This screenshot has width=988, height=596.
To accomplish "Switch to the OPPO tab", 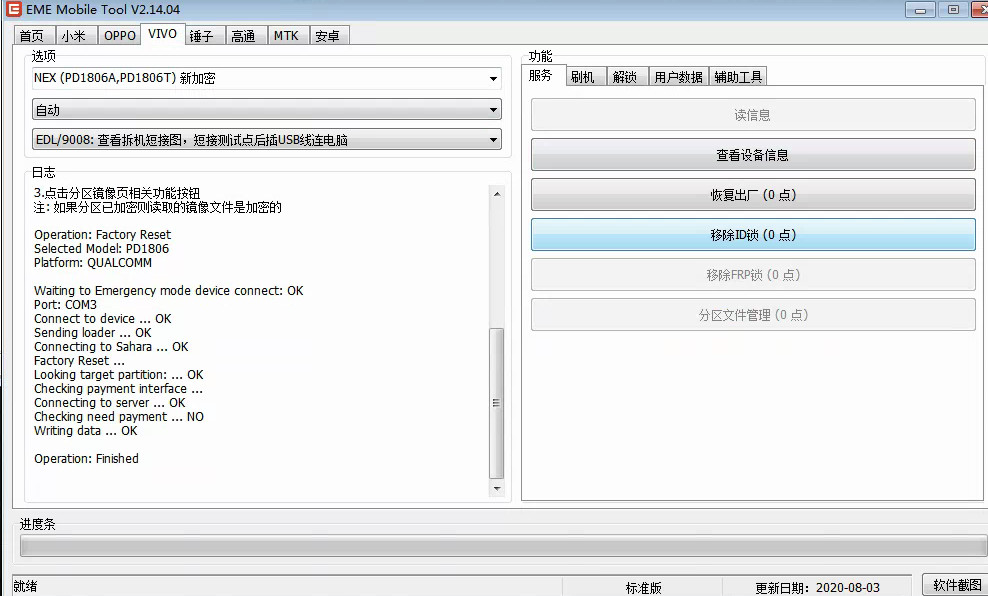I will click(120, 36).
